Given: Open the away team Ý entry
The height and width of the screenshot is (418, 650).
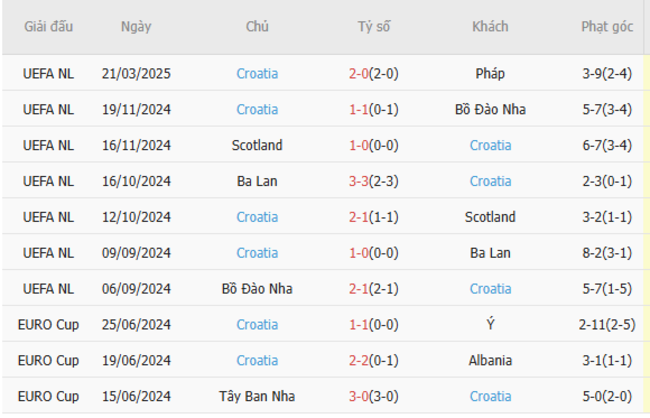Looking at the screenshot, I should pyautogui.click(x=490, y=325).
